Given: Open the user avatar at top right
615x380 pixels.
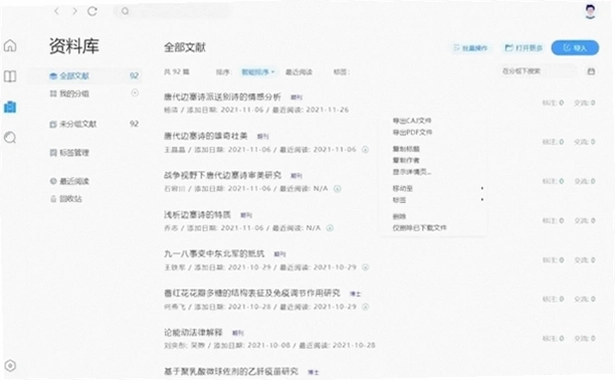Looking at the screenshot, I should [590, 11].
